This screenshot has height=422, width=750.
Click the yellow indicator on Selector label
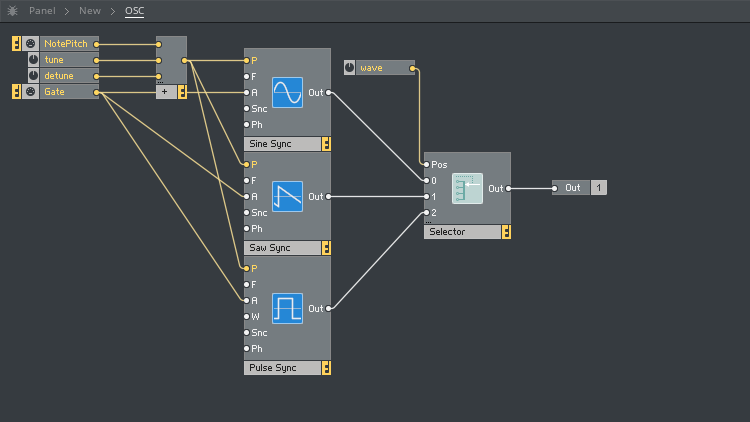click(506, 232)
